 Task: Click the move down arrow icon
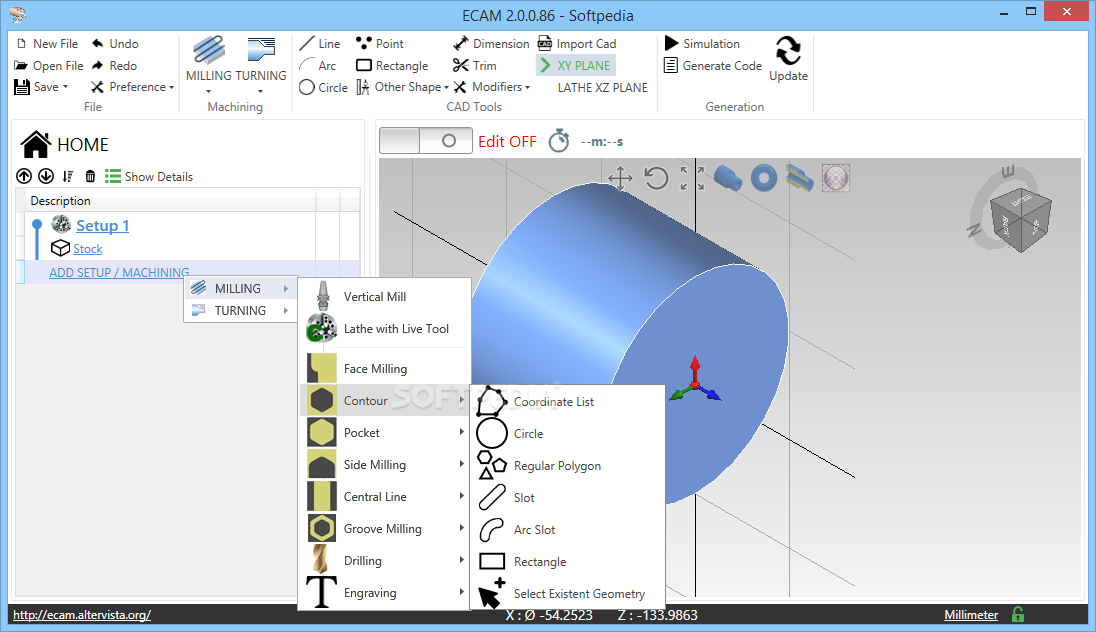coord(46,176)
